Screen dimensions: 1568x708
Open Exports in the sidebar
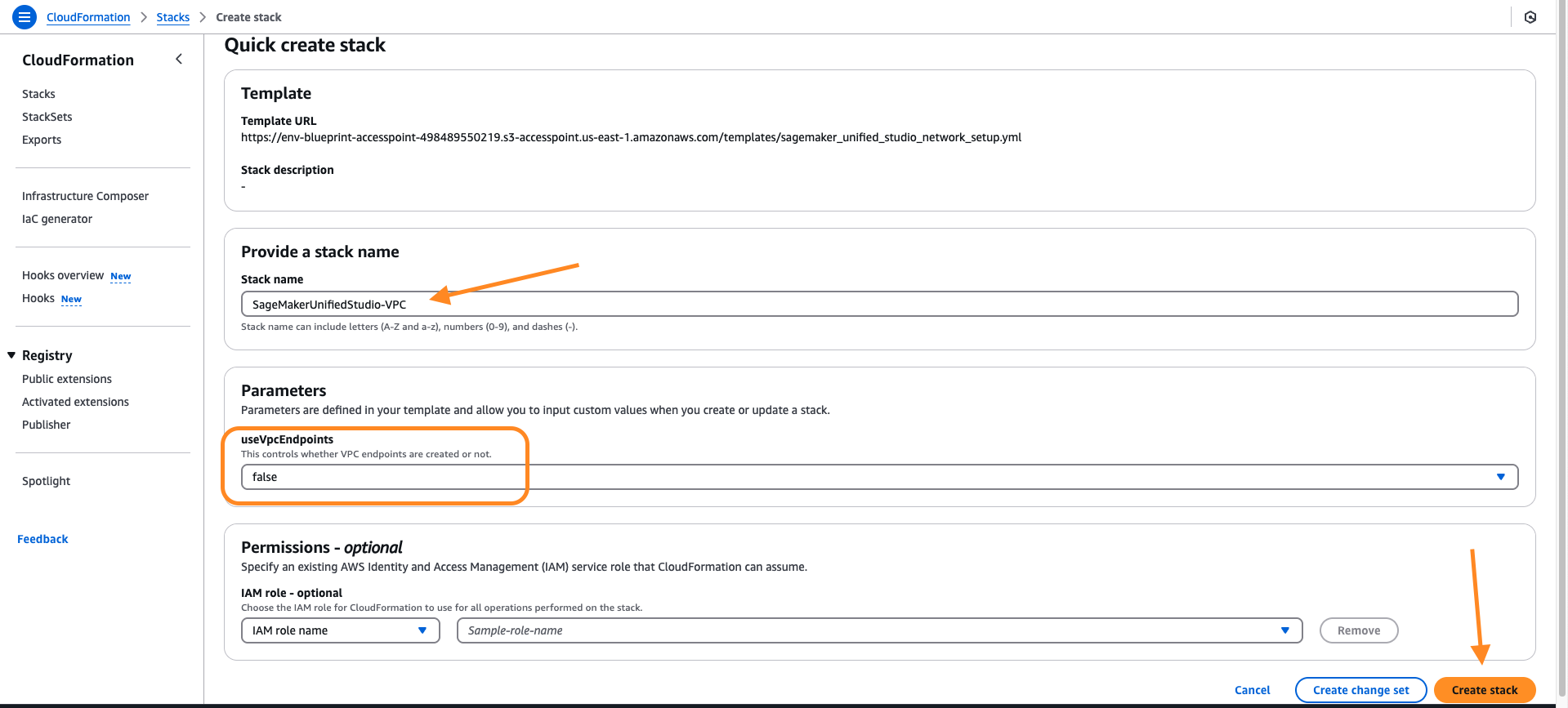[x=42, y=140]
